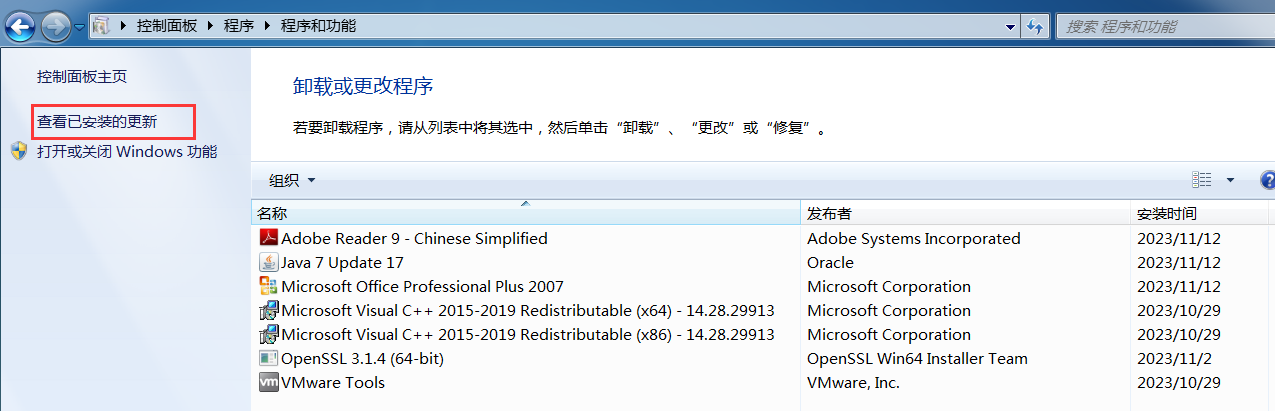Open the 组织 dropdown menu

point(292,180)
